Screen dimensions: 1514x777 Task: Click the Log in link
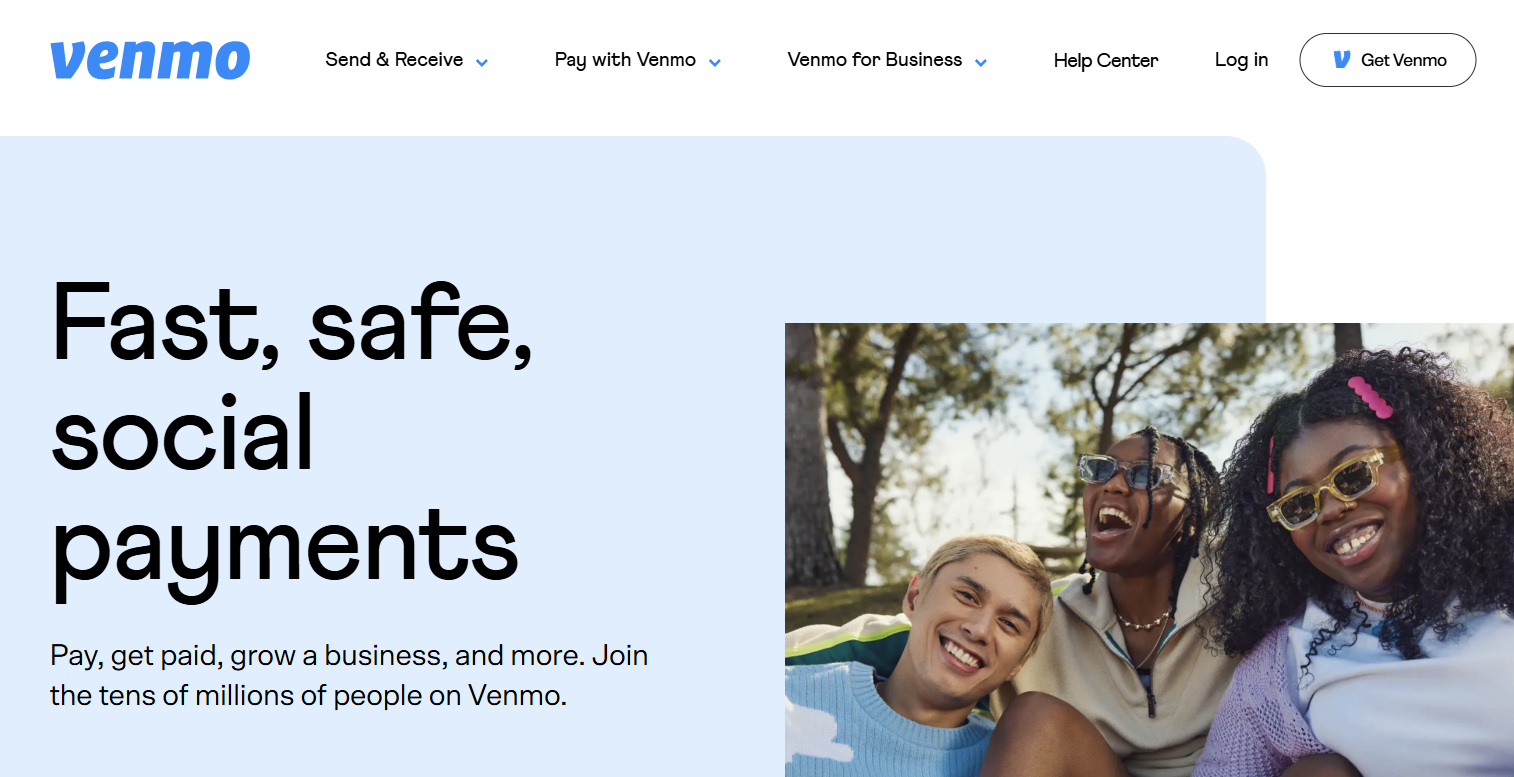click(1241, 60)
